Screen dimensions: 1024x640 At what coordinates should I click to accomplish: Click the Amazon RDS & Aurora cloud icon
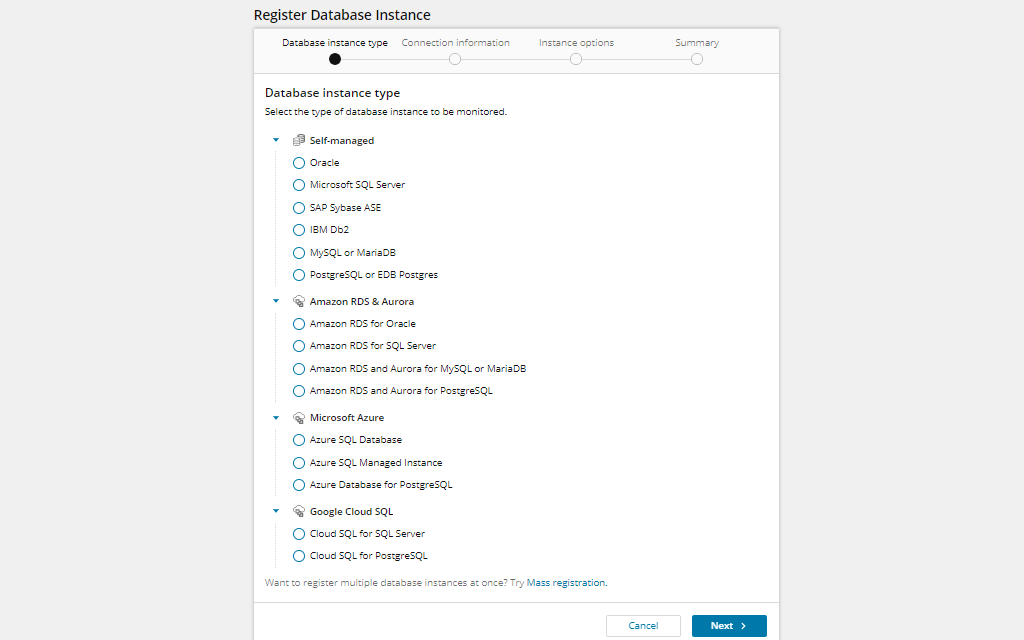click(298, 301)
